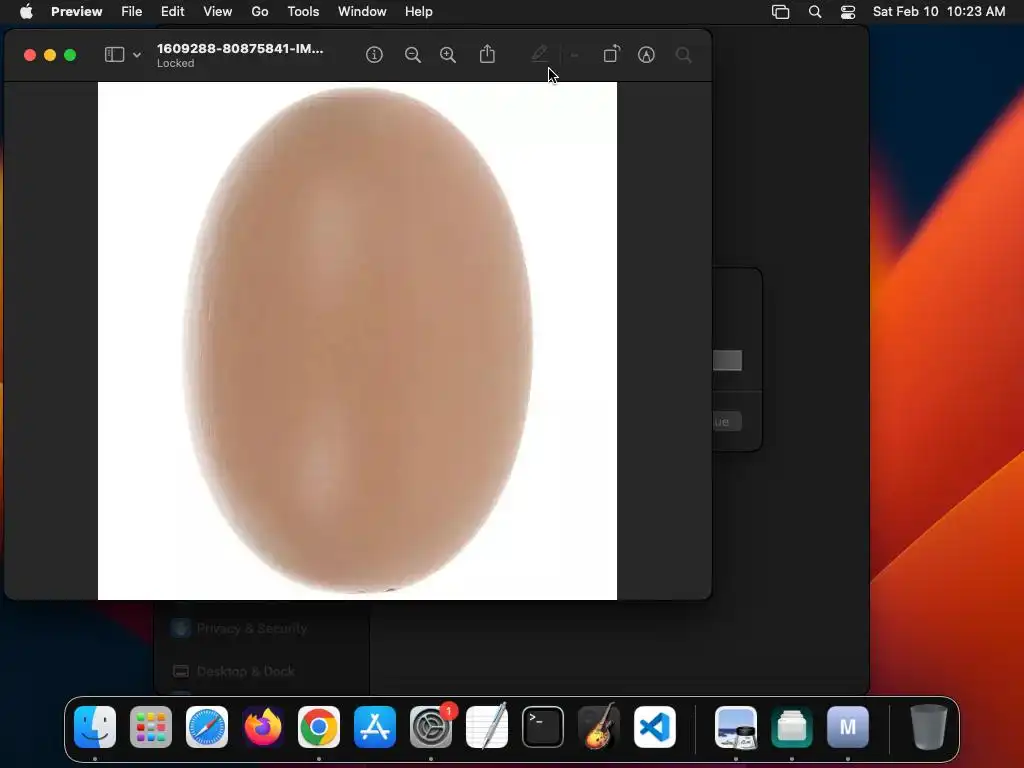The width and height of the screenshot is (1024, 768).
Task: Open App Store from the Dock
Action: pyautogui.click(x=375, y=727)
